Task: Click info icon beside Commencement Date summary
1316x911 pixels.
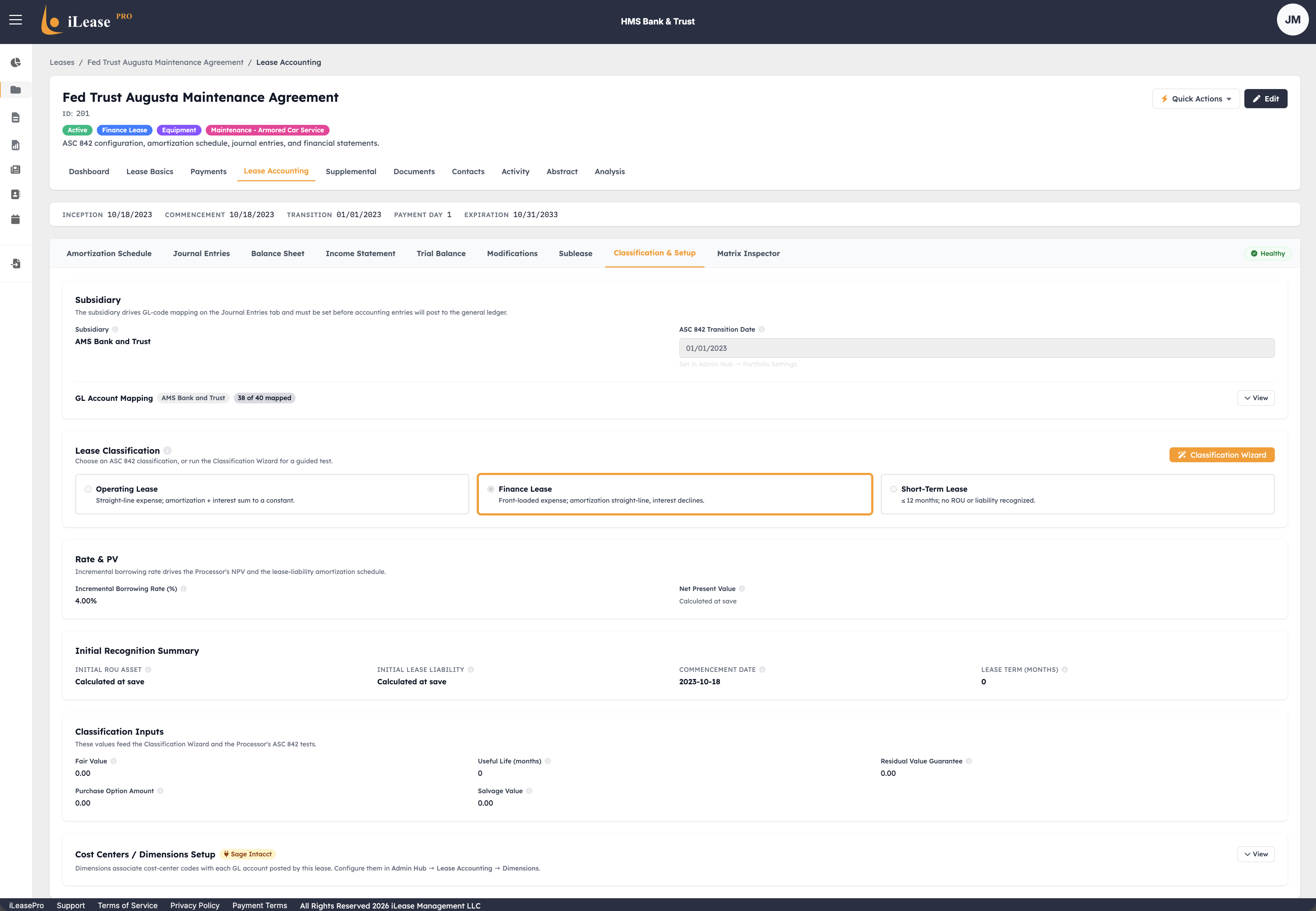Action: [x=762, y=669]
